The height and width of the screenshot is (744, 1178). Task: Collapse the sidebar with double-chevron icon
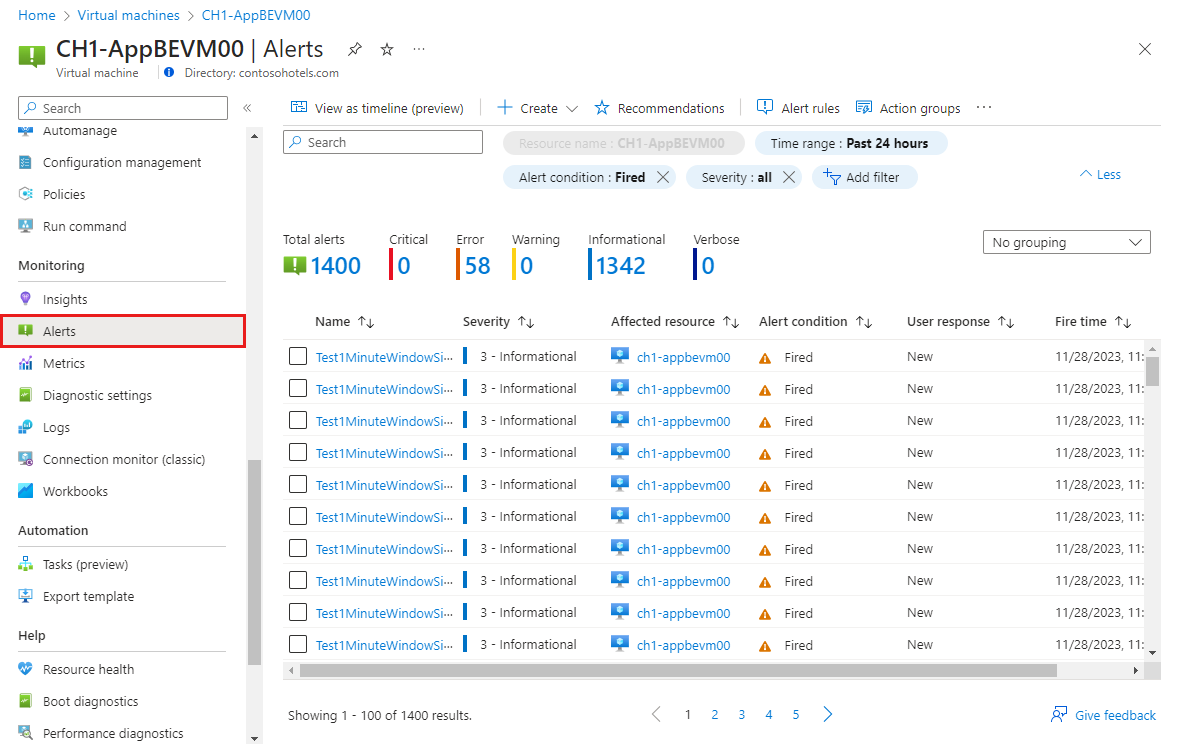(x=247, y=108)
